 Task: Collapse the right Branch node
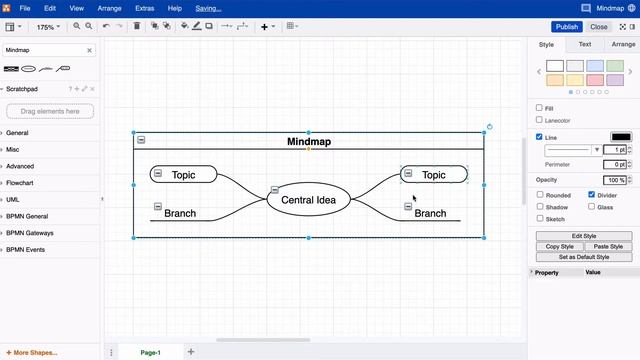pyautogui.click(x=408, y=207)
